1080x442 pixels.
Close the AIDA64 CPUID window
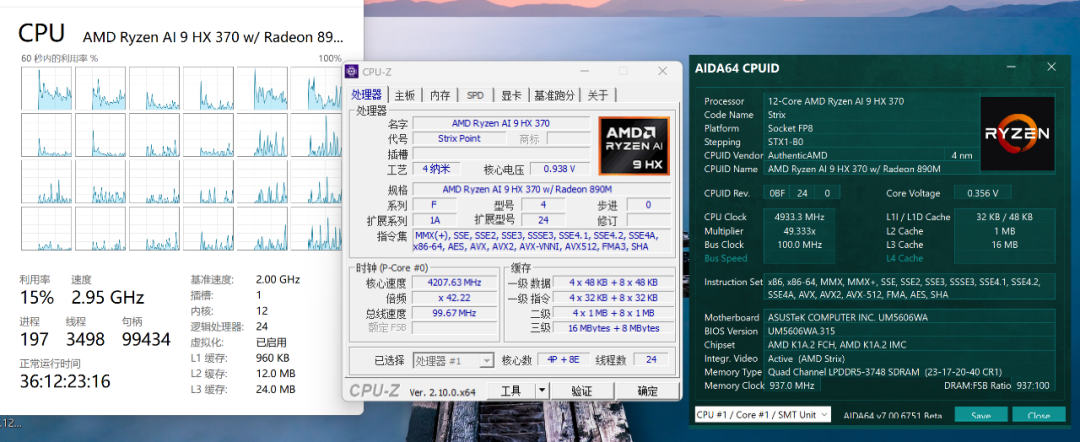1051,67
